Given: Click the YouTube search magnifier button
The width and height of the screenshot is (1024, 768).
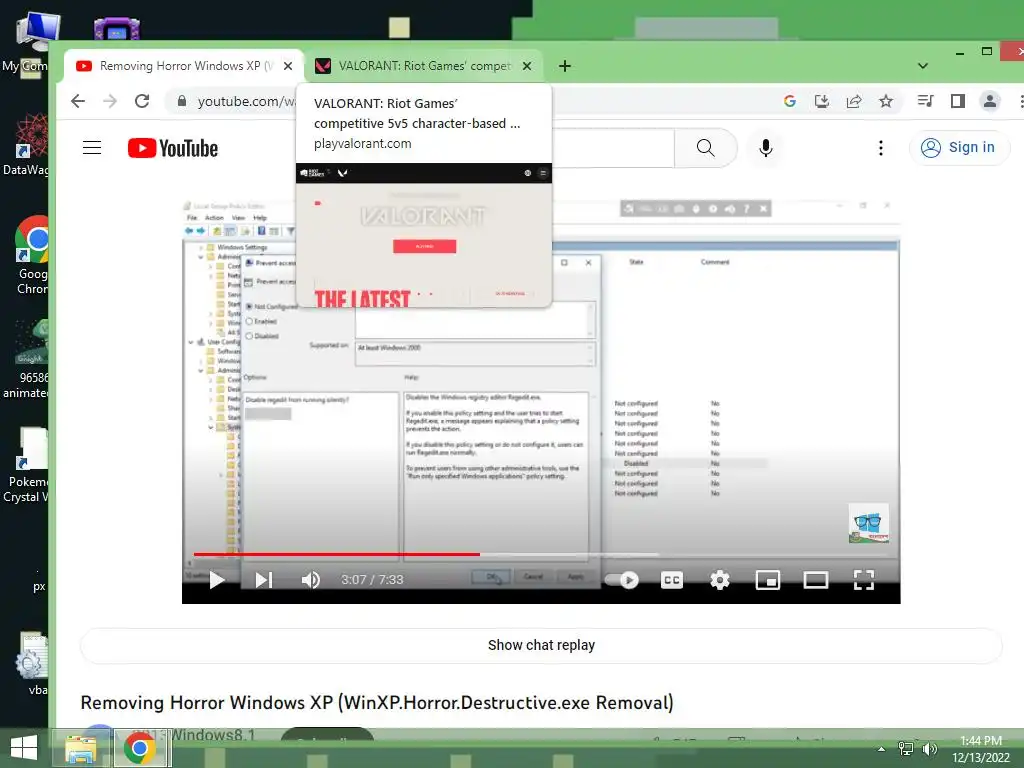Looking at the screenshot, I should point(705,148).
